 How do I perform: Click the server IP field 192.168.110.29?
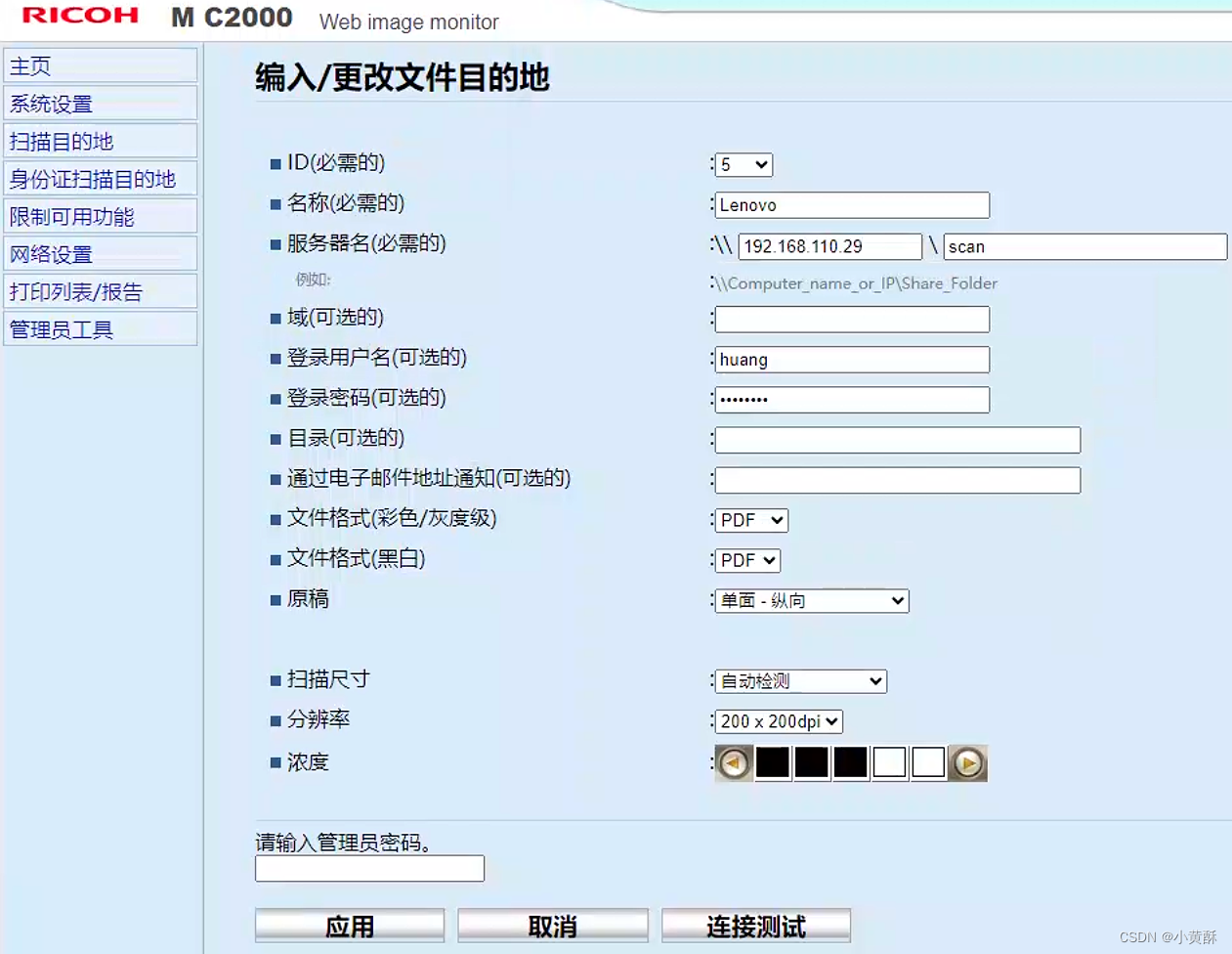(x=830, y=246)
